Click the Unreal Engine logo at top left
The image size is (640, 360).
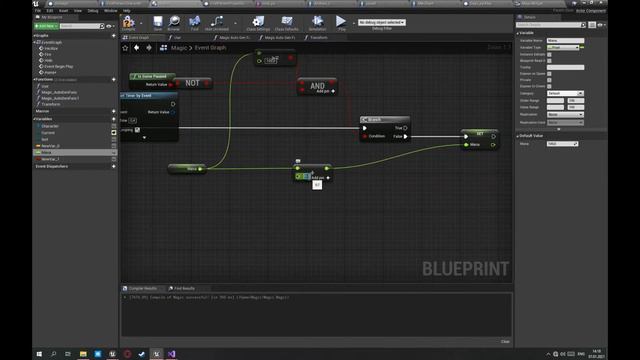36,4
